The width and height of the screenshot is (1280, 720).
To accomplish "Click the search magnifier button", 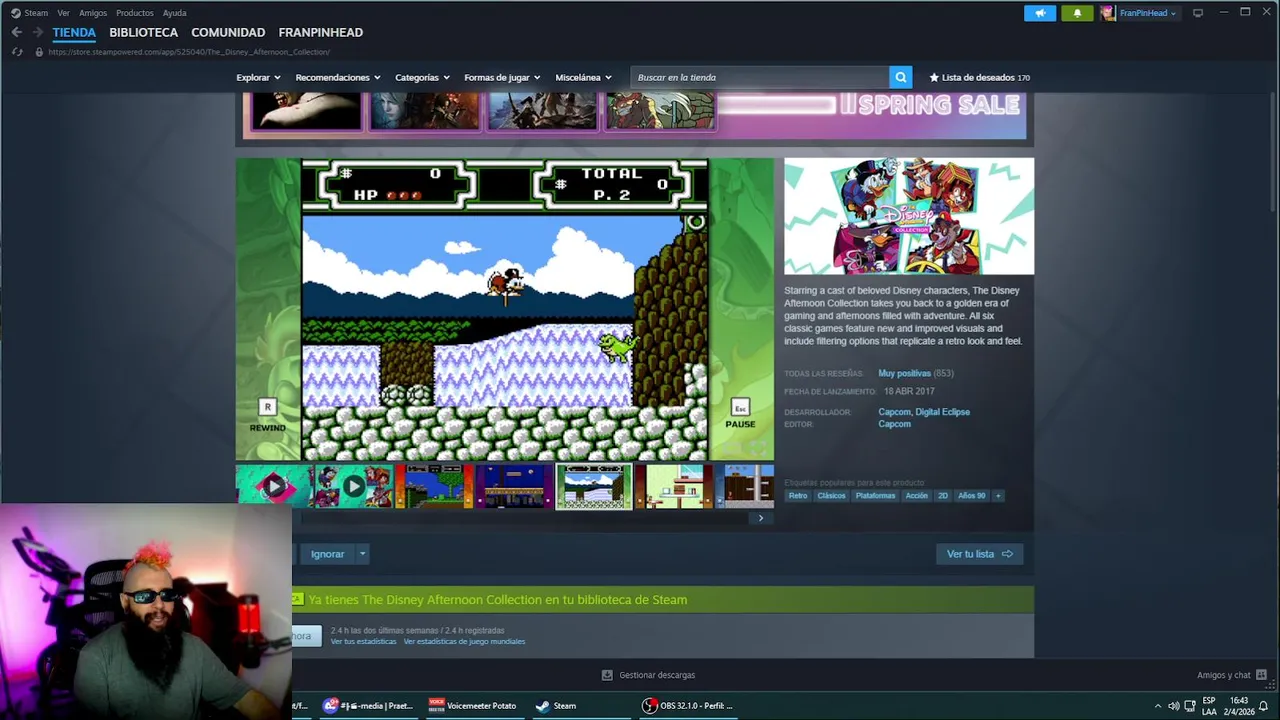I will click(x=901, y=77).
